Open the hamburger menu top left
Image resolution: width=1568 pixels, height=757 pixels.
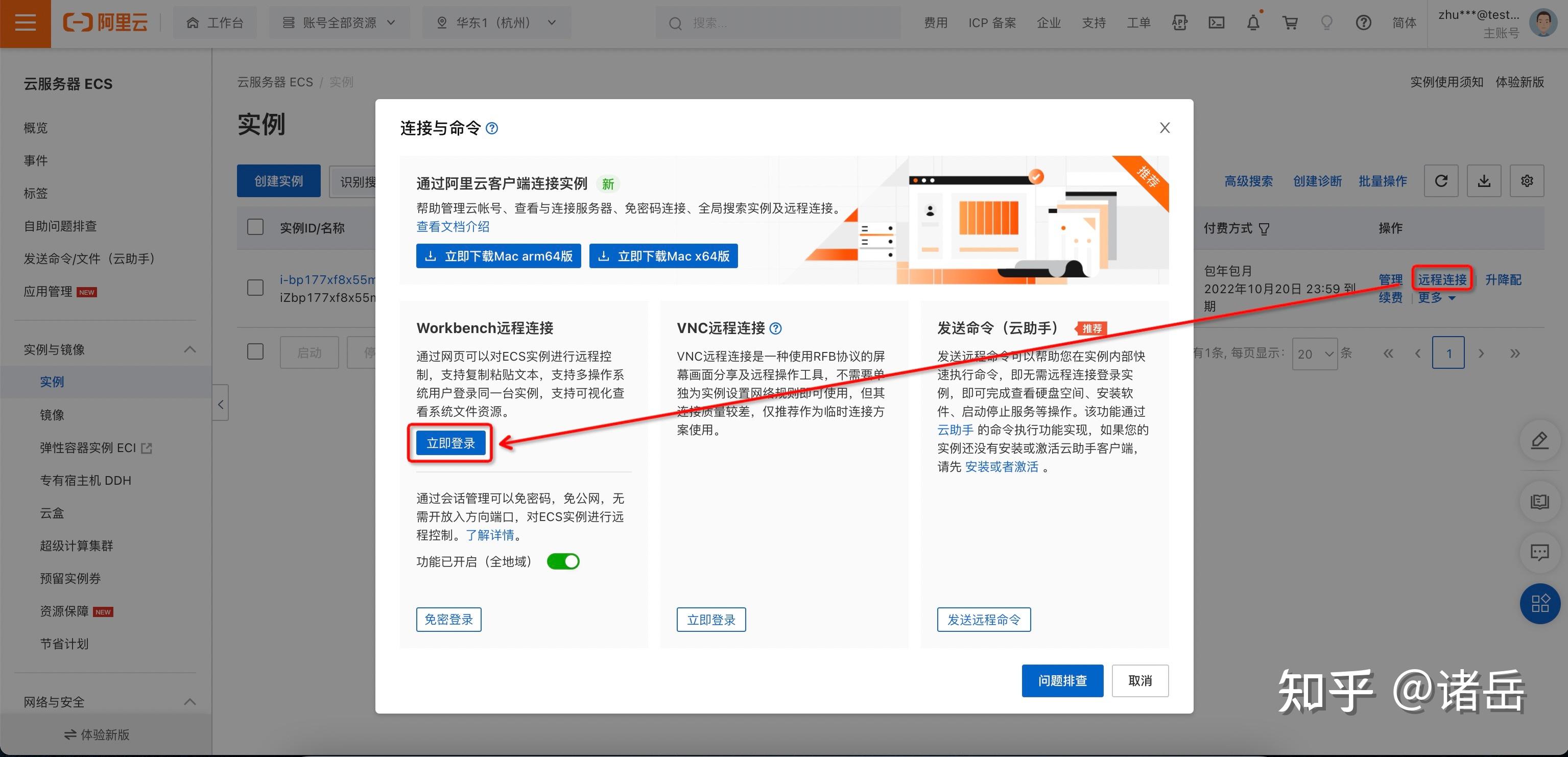click(x=25, y=23)
